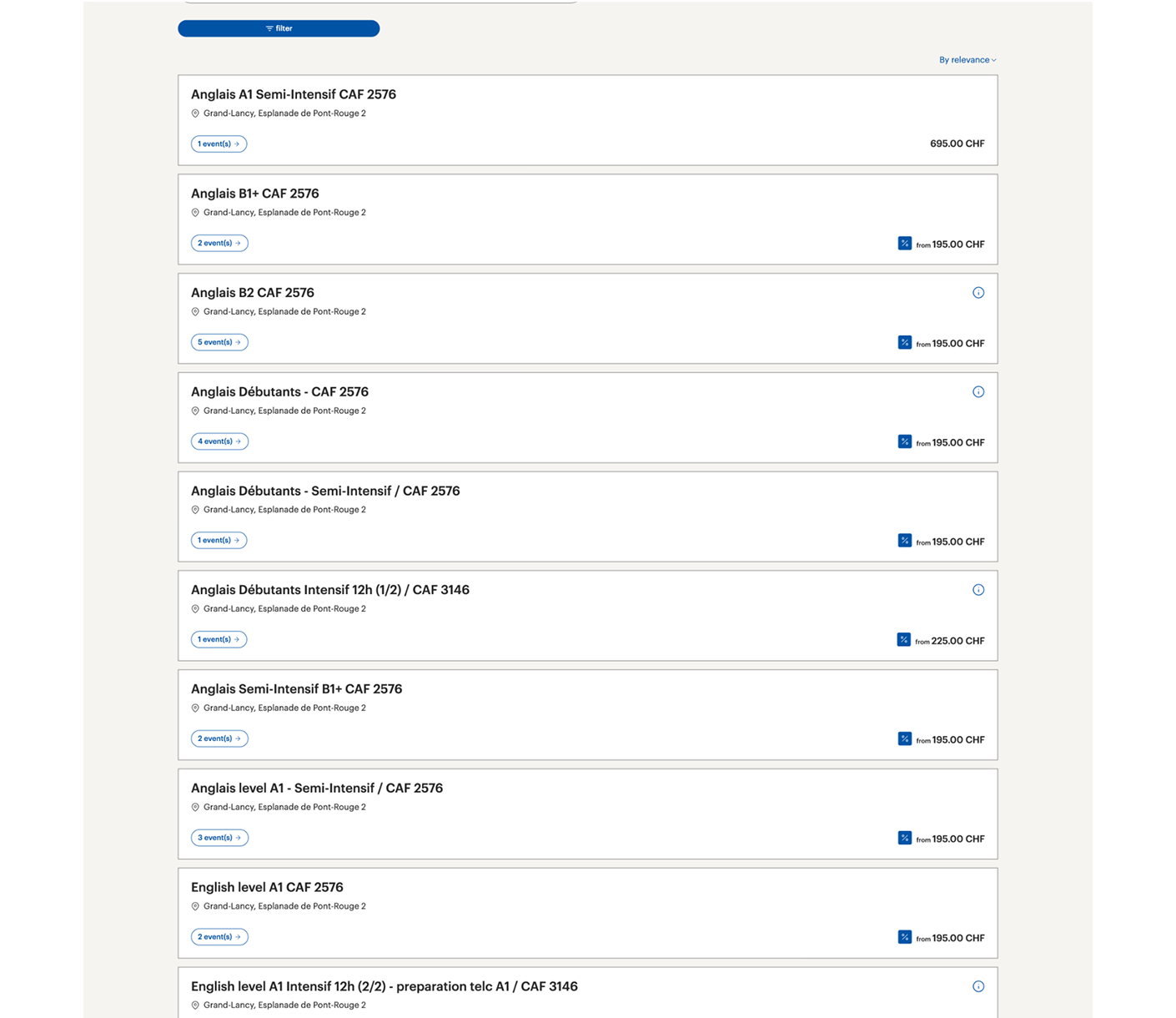This screenshot has width=1176, height=1018.
Task: Click discount icon on Anglais Semi-Intensif B1+
Action: [x=905, y=739]
